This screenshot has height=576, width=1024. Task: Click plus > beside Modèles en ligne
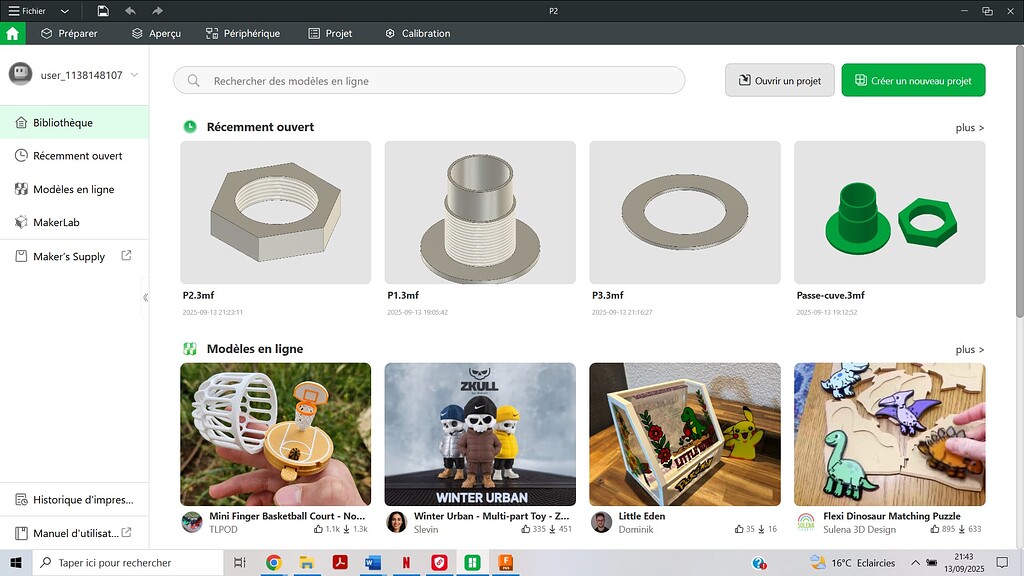(x=970, y=349)
